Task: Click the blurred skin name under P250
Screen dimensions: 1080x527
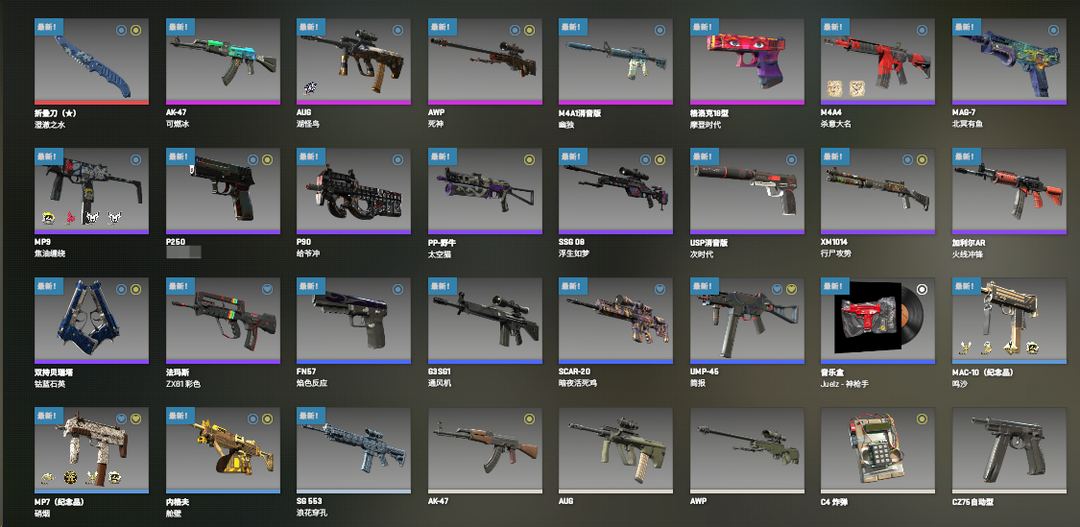Action: (x=183, y=253)
